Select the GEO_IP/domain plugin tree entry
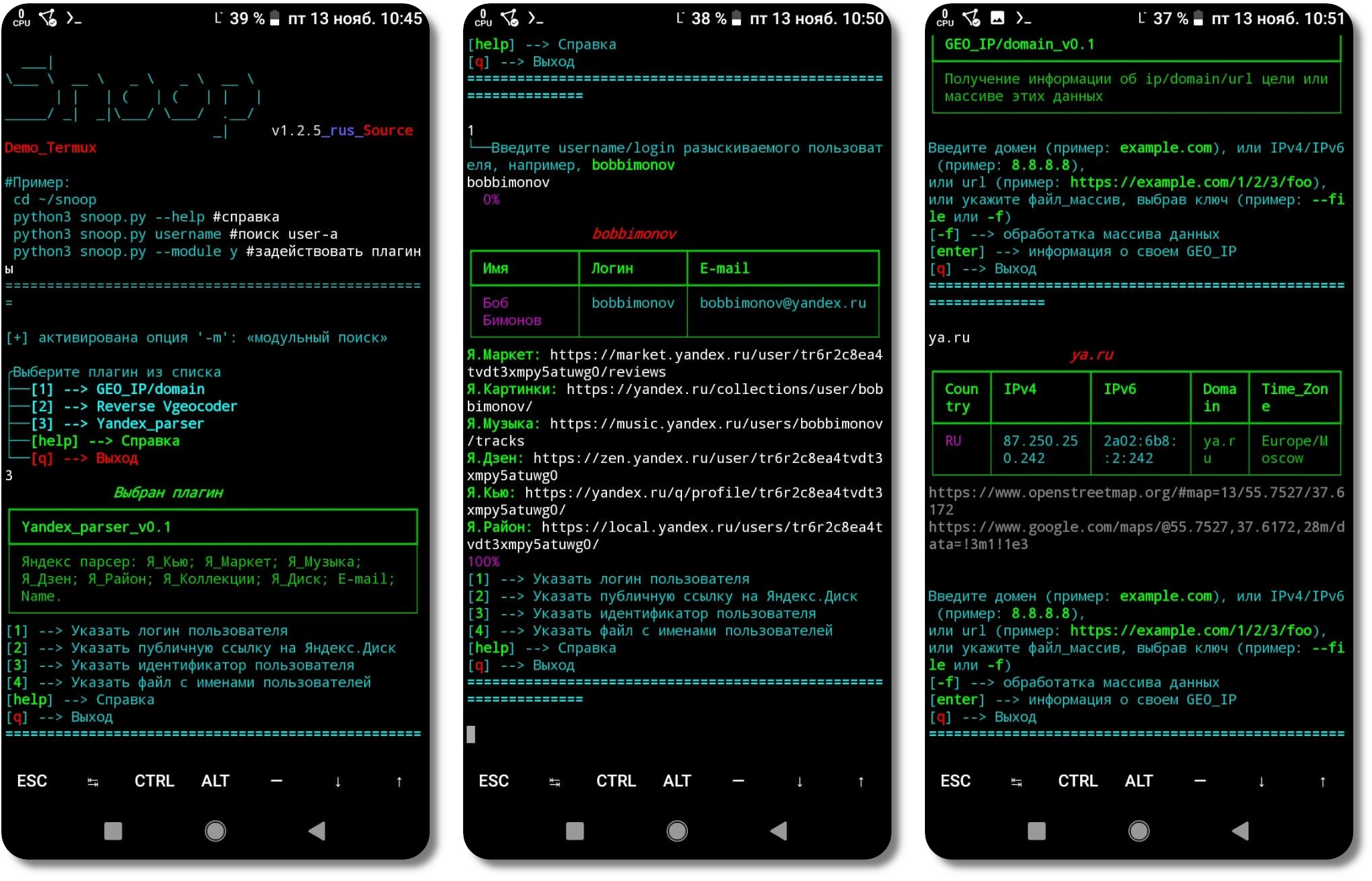The width and height of the screenshot is (1372, 881). pos(150,389)
